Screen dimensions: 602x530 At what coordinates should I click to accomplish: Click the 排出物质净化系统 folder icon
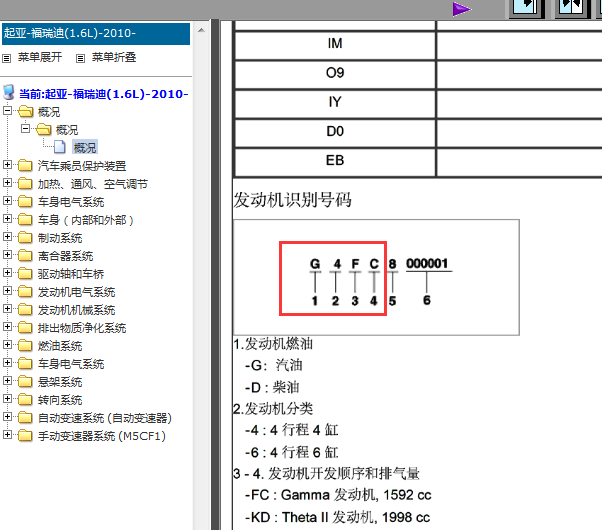coord(25,328)
